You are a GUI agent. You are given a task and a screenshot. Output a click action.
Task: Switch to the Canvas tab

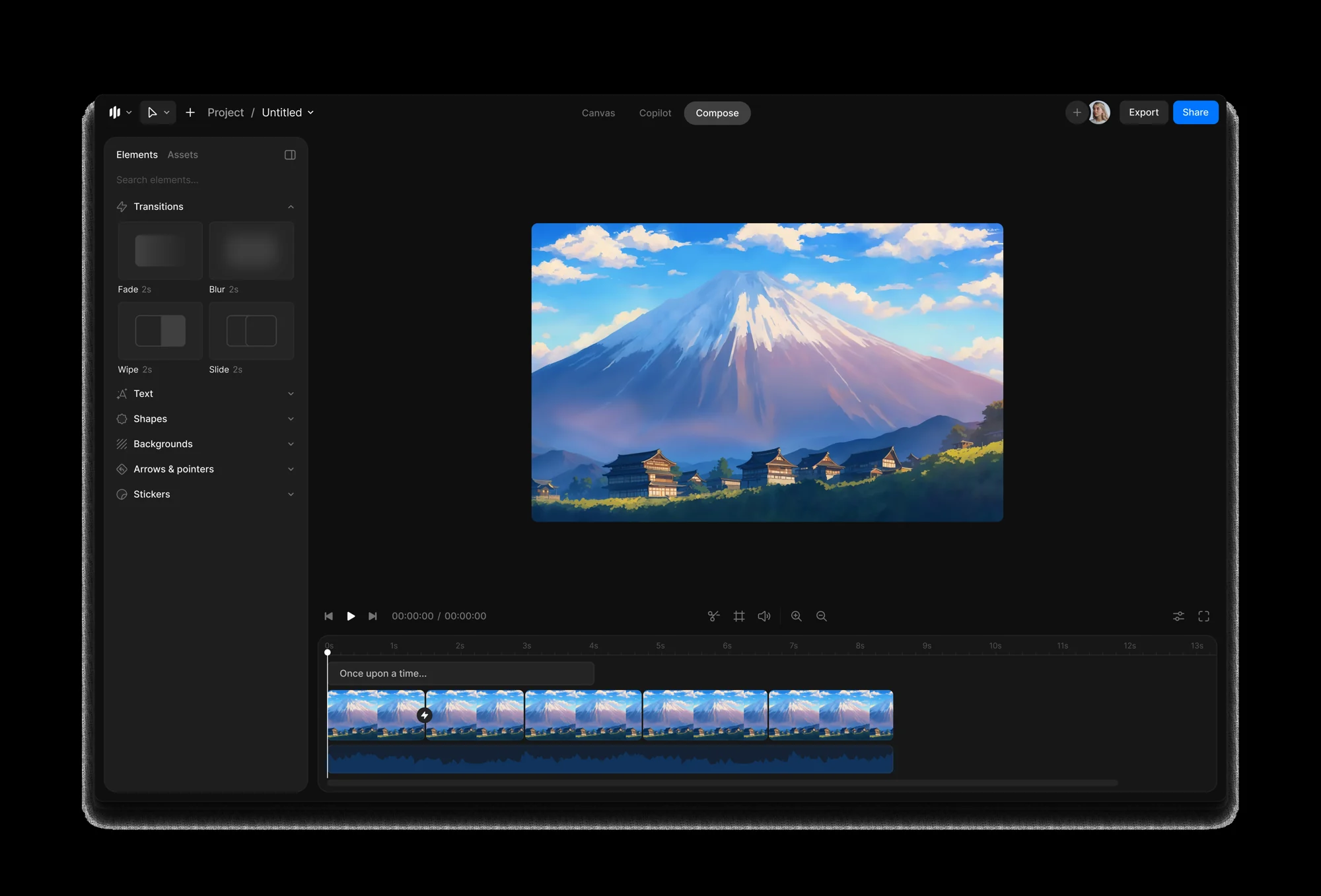pos(598,113)
